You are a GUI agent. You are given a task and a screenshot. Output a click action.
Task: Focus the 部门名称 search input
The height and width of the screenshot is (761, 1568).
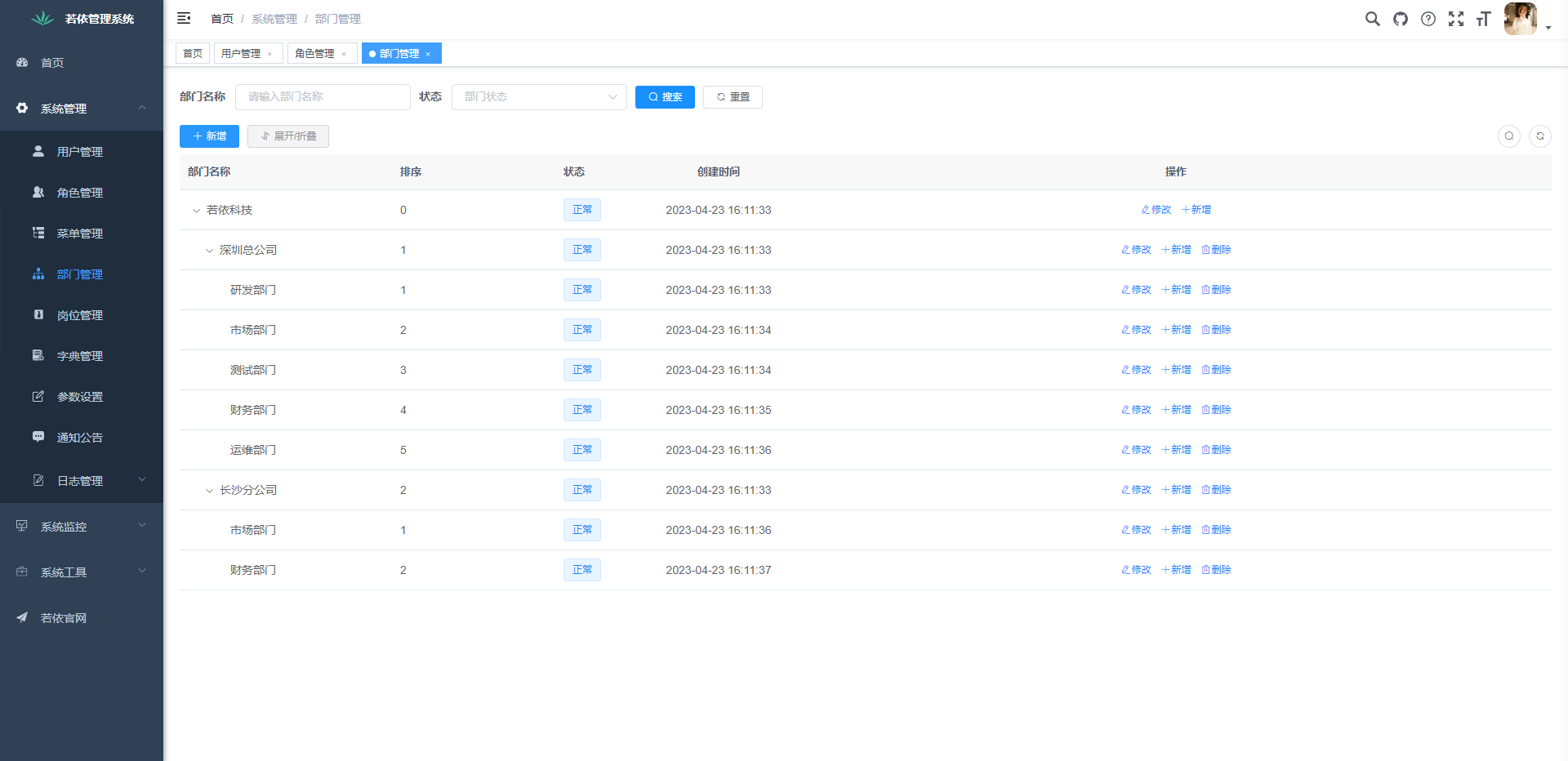323,96
